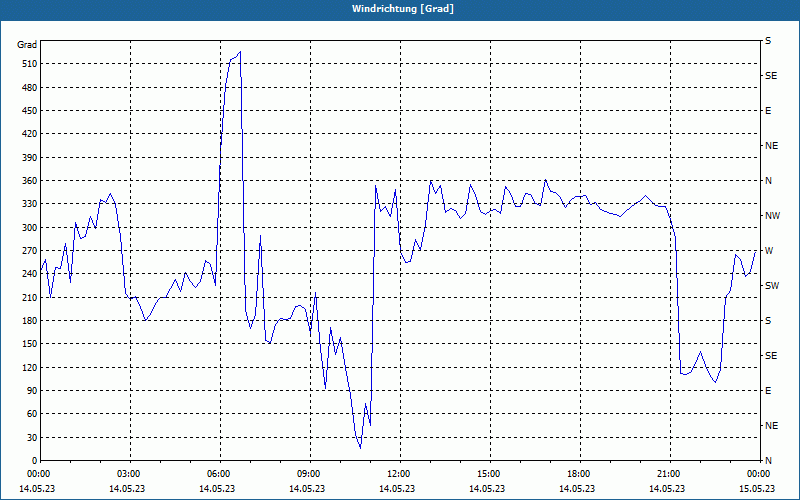Select the y-axis value '240'
The height and width of the screenshot is (500, 800).
pyautogui.click(x=29, y=273)
